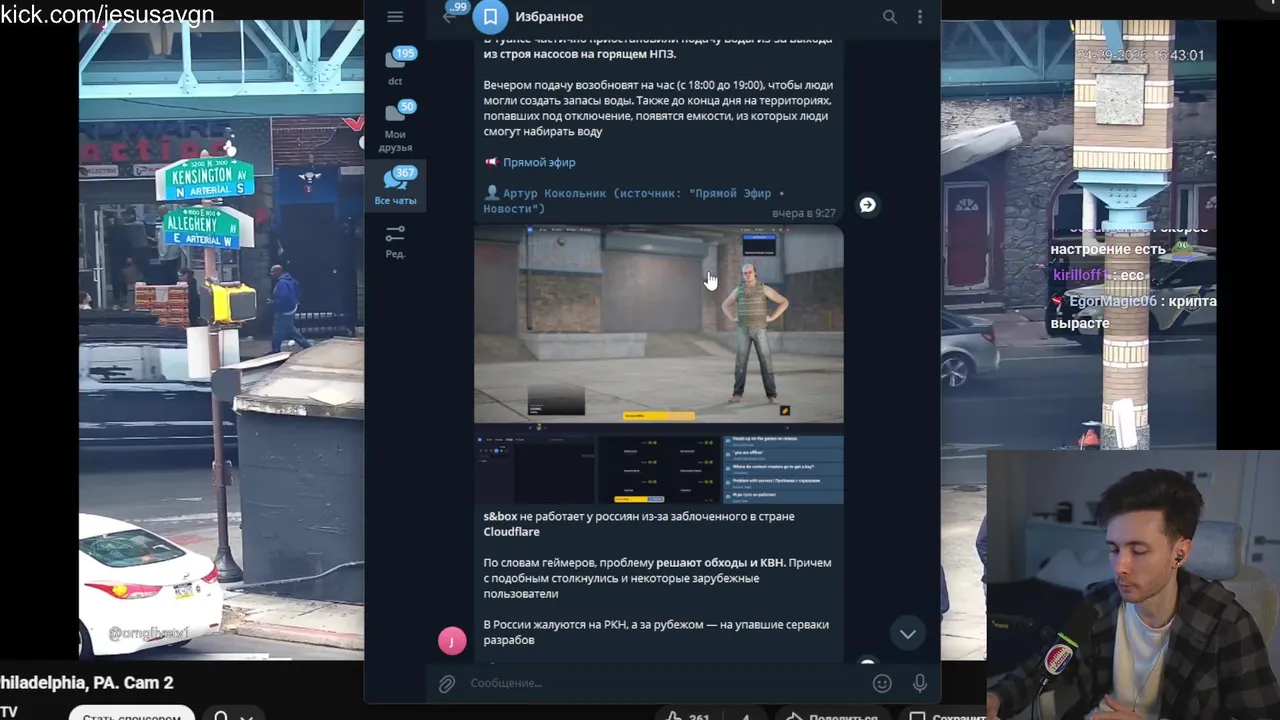The image size is (1280, 720).
Task: Open the large s&box game screenshot
Action: tap(658, 324)
